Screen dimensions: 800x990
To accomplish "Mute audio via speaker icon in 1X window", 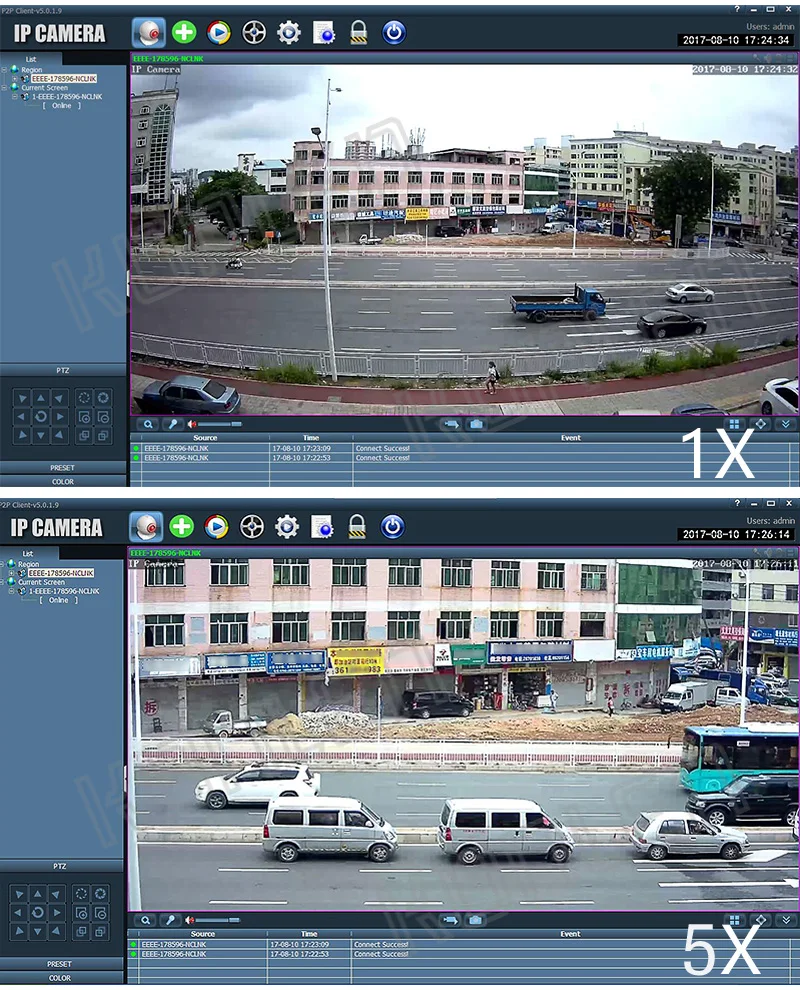I will point(192,424).
